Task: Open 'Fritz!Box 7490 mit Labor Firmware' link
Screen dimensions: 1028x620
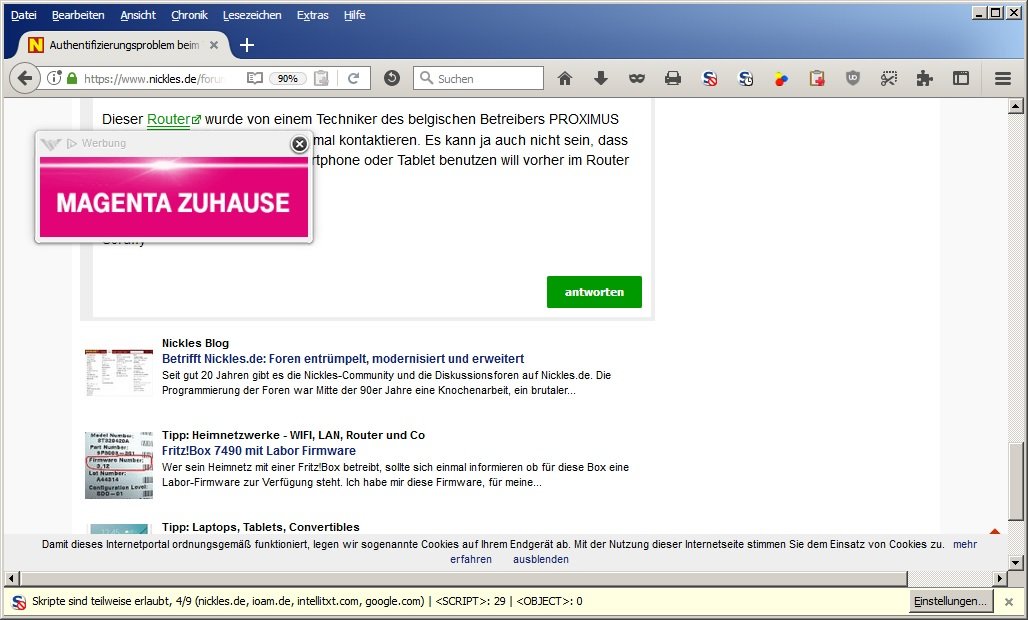Action: click(x=259, y=450)
